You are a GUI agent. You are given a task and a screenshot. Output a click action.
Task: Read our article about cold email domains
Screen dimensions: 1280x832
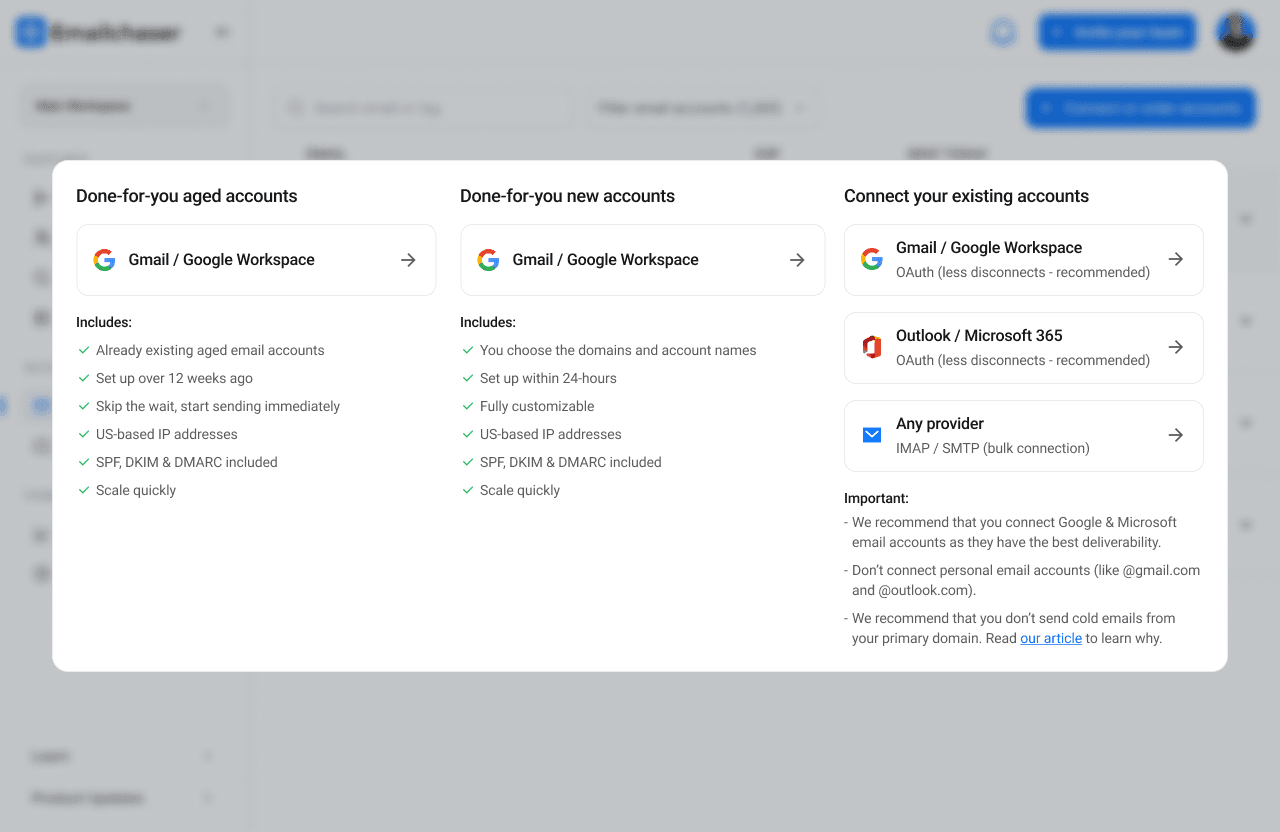1051,637
